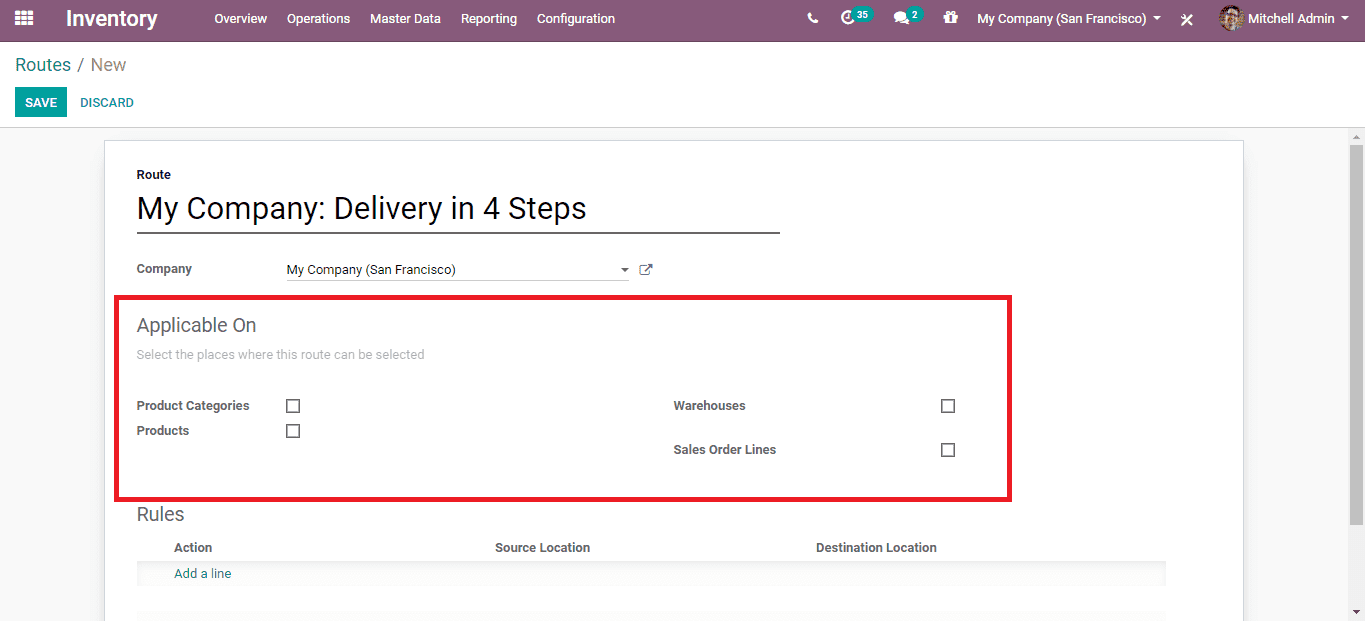
Task: Check the Warehouses checkbox
Action: tap(948, 406)
